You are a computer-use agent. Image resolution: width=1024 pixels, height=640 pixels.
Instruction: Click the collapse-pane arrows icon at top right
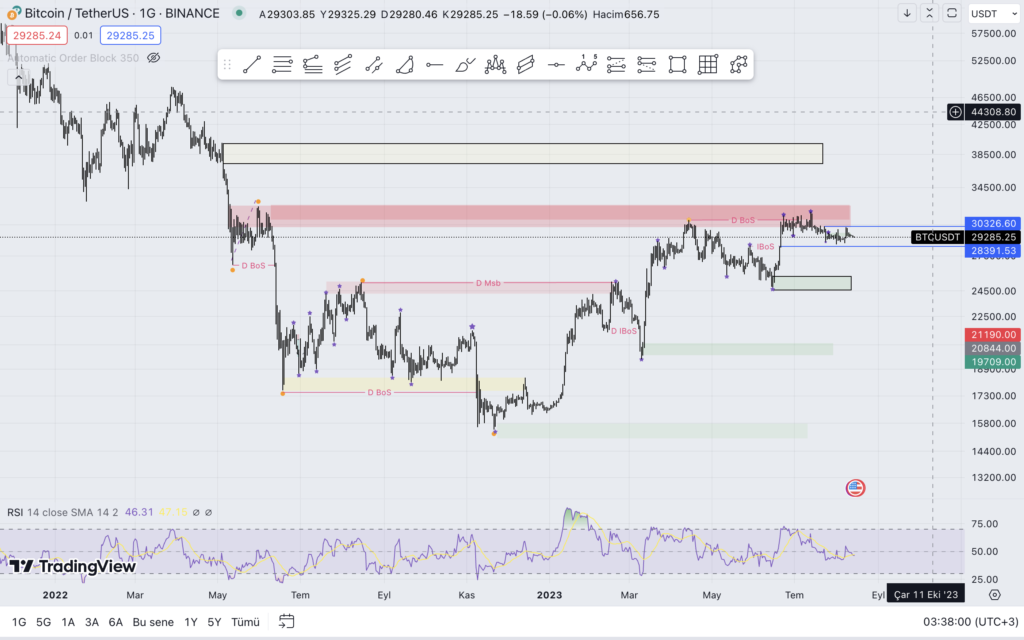click(x=929, y=13)
